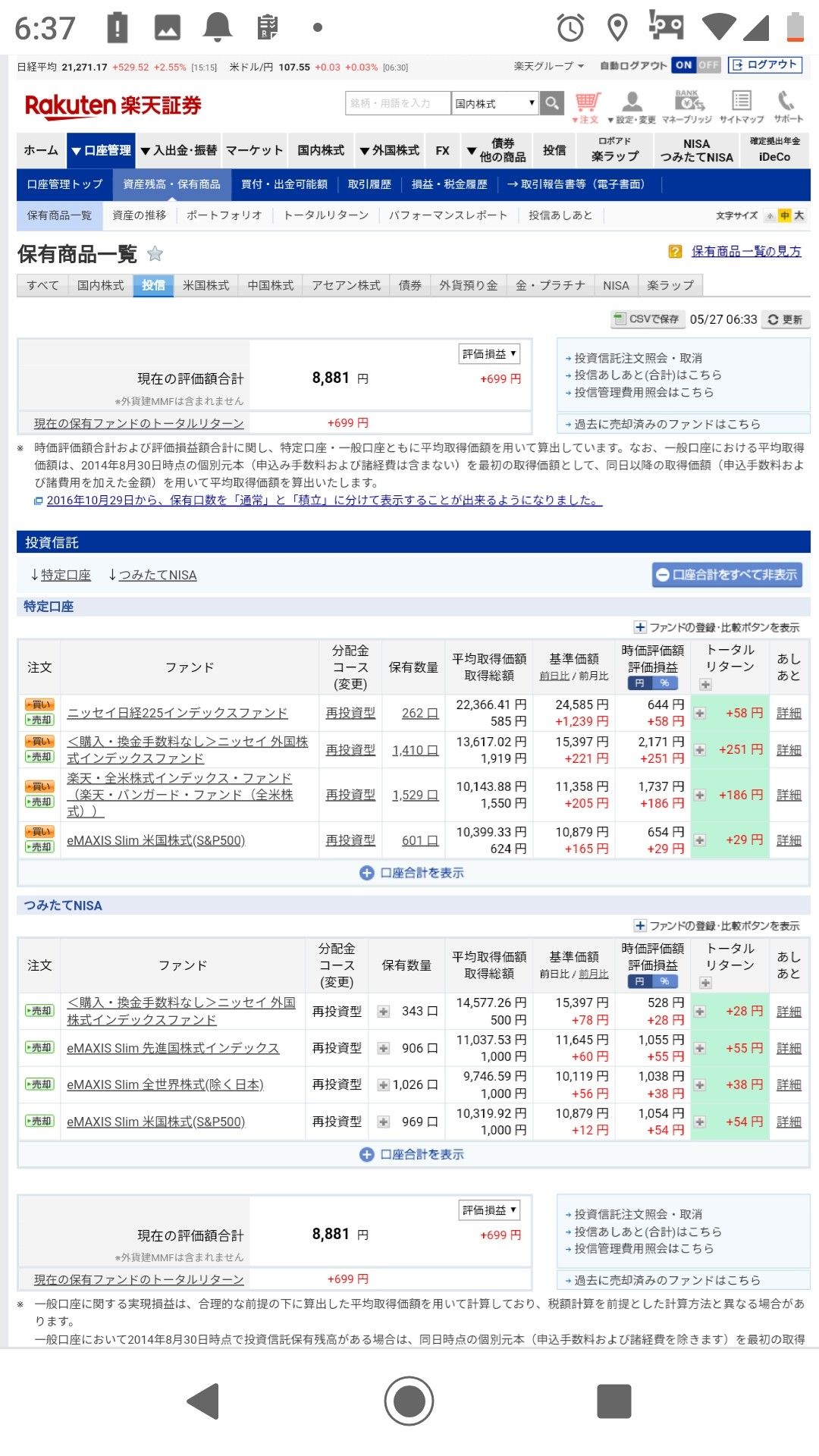Screen dimensions: 819x1456
Task: Select the medium 中 font size icon
Action: (x=785, y=215)
